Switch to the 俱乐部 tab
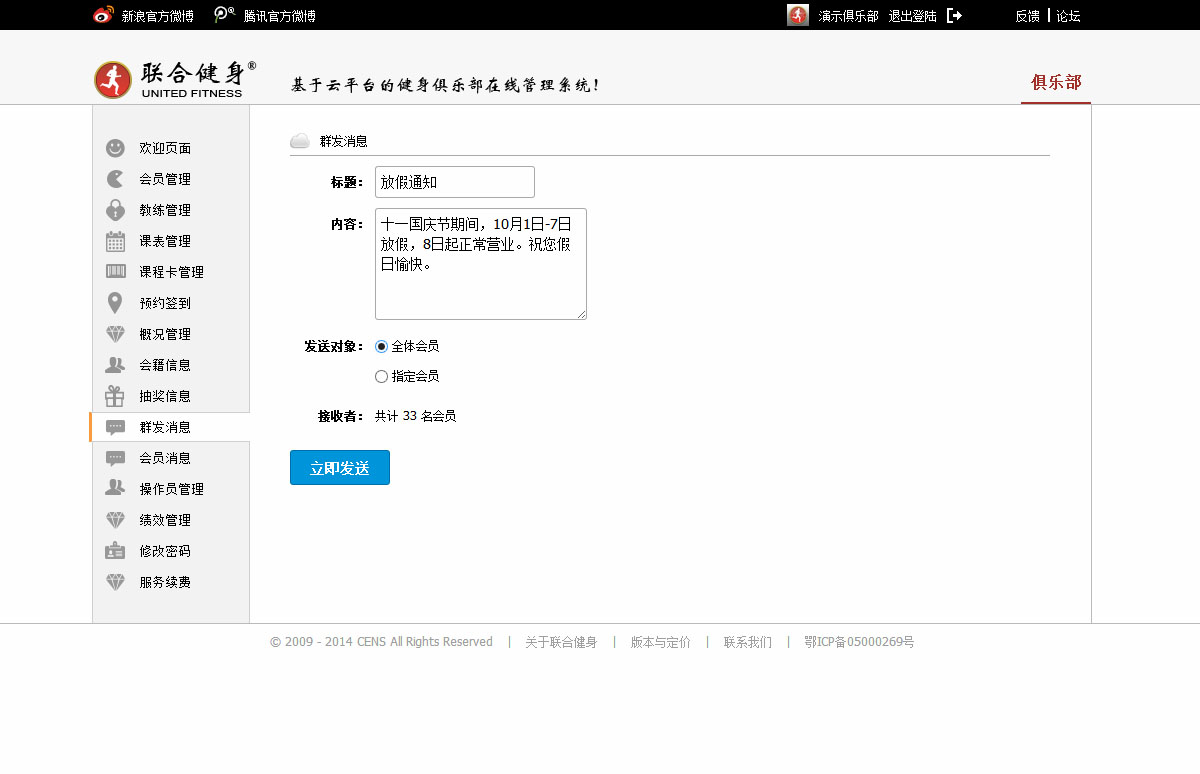1200x774 pixels. (1056, 83)
